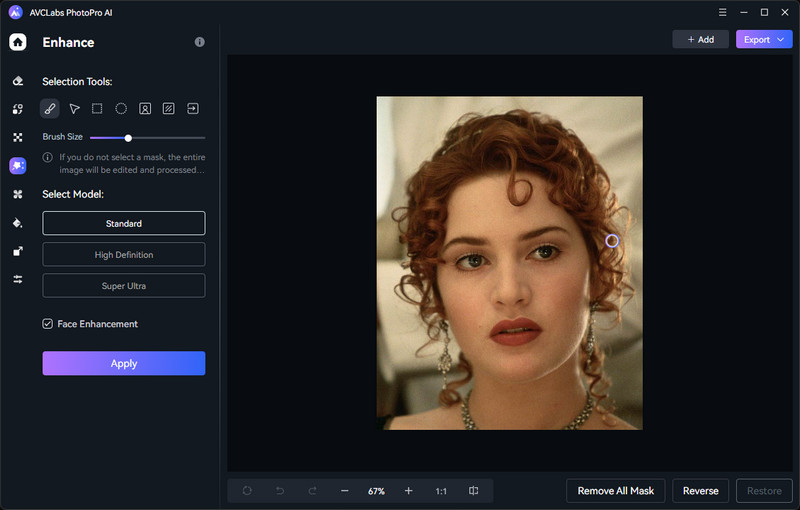Redo the last action

click(x=312, y=491)
